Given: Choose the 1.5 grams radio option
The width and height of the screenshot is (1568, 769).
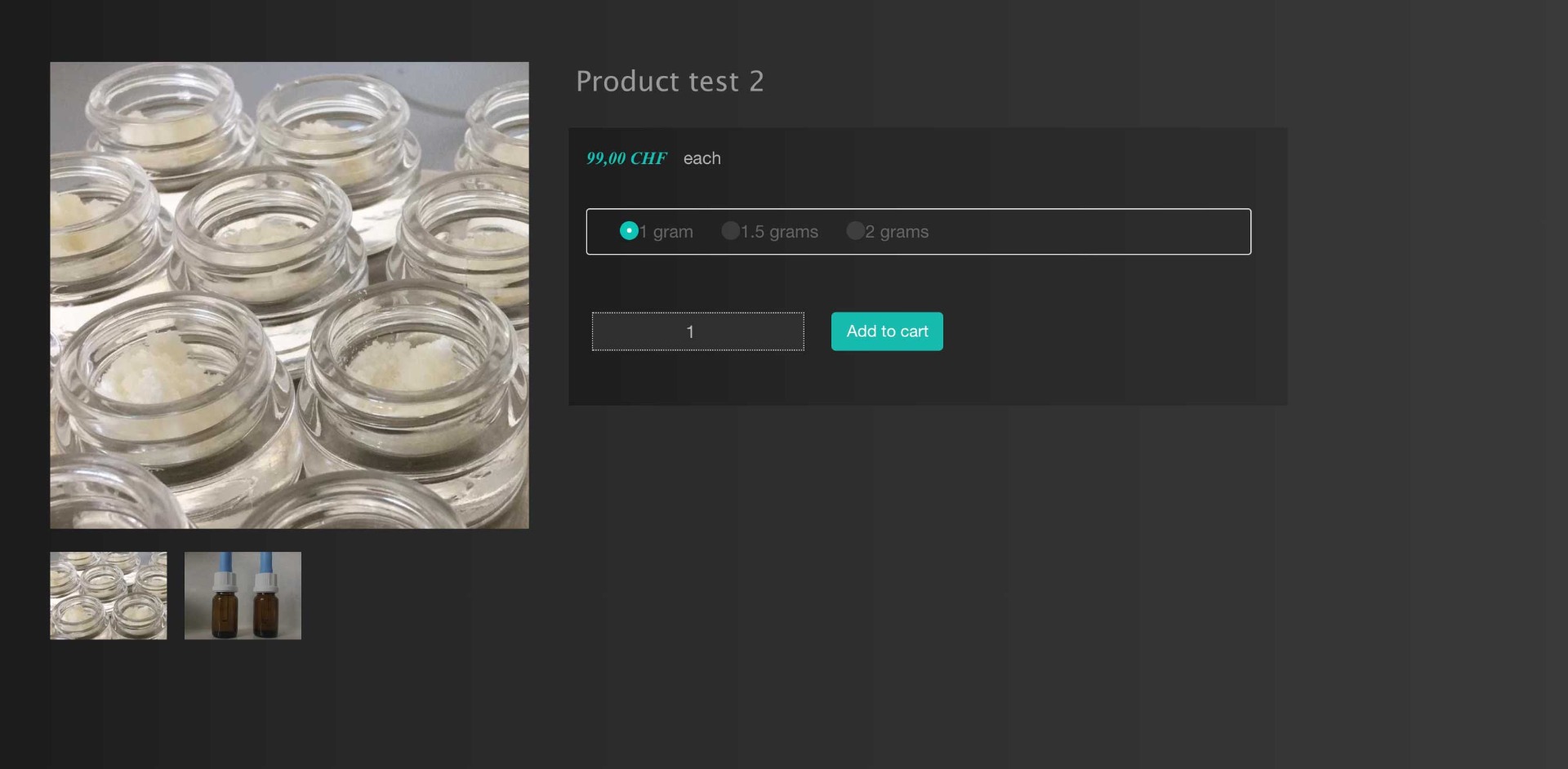Looking at the screenshot, I should click(x=730, y=231).
